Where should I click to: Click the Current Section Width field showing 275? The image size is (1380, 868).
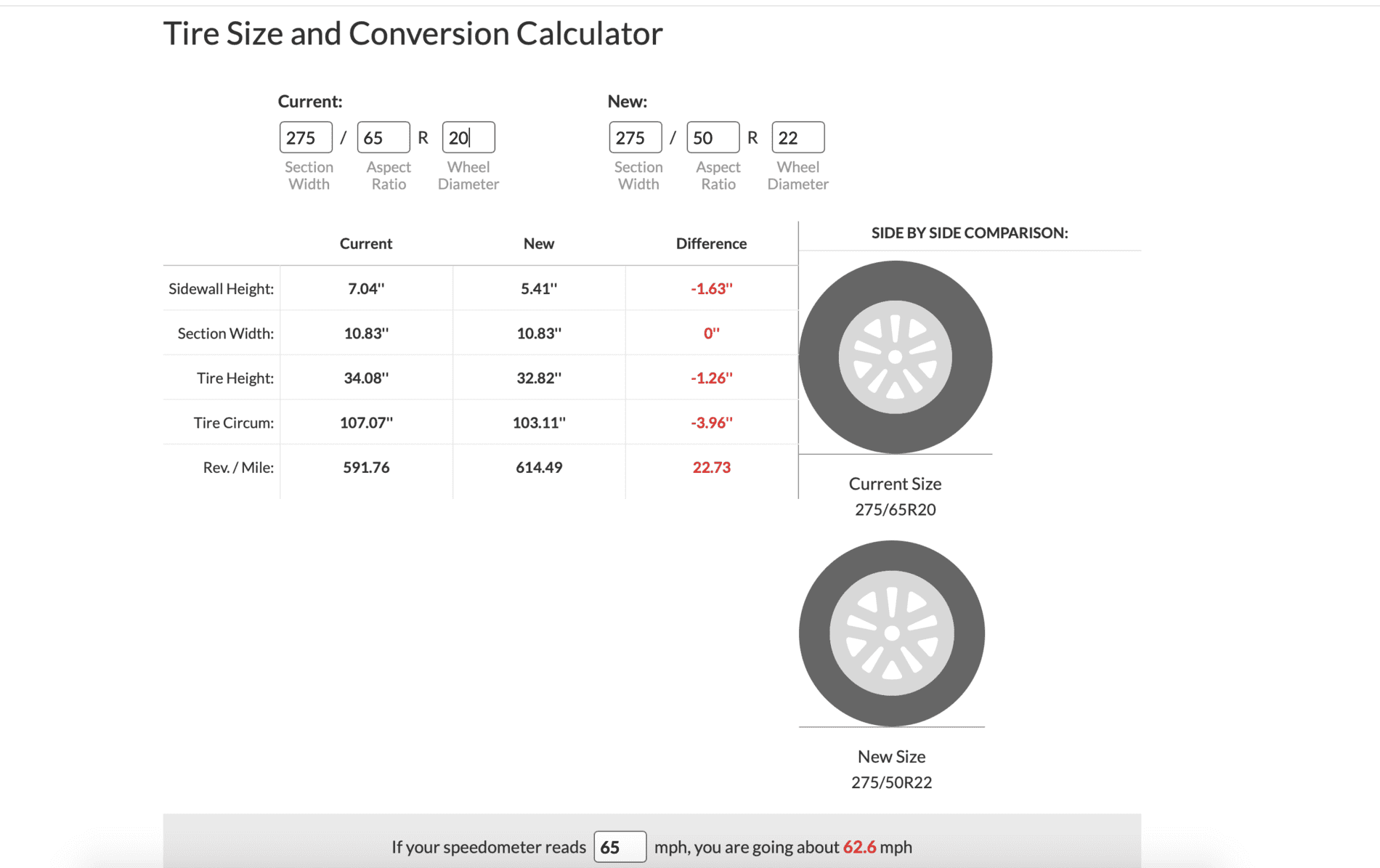pyautogui.click(x=306, y=137)
